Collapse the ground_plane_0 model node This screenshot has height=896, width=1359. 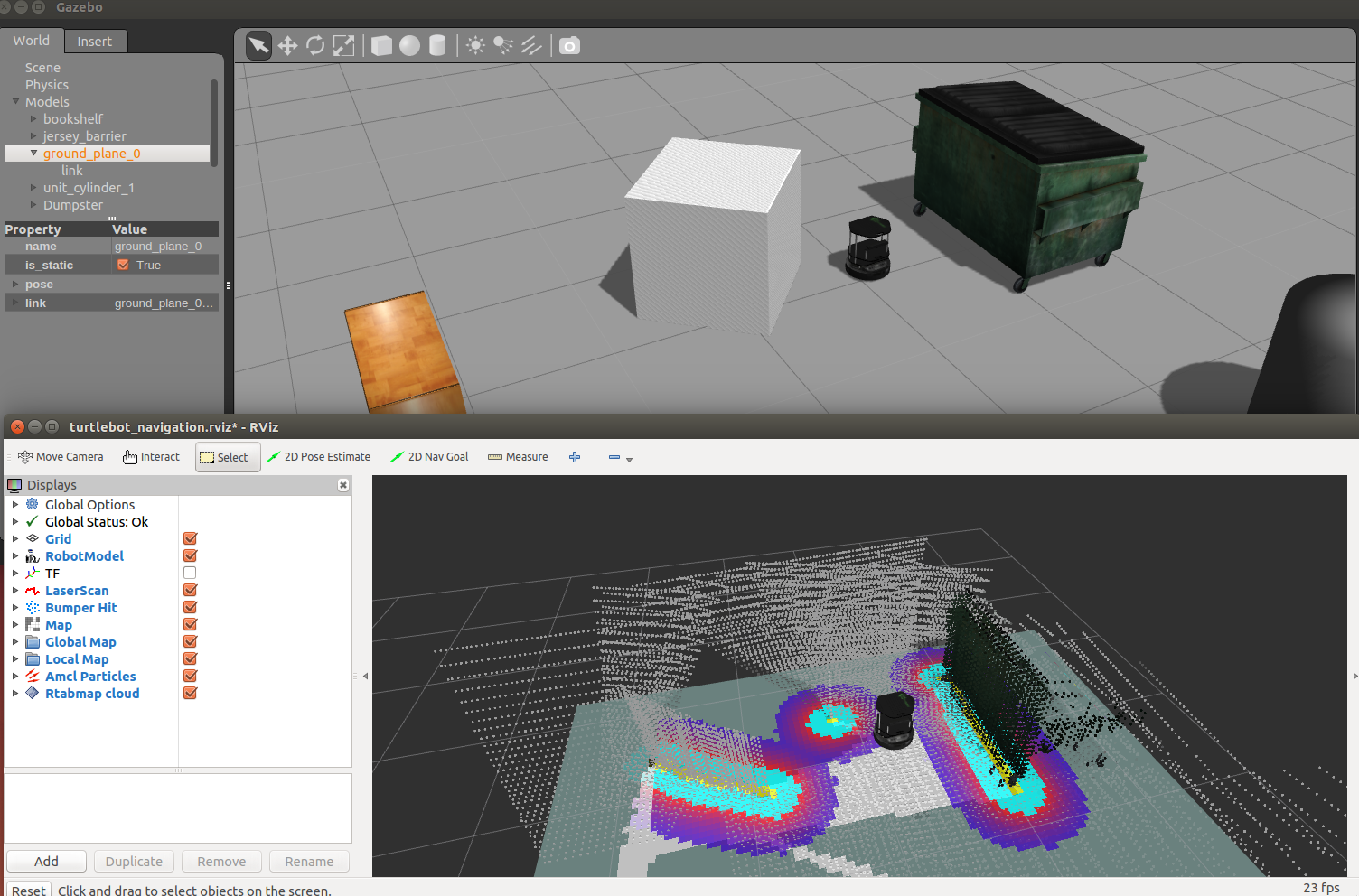coord(33,153)
